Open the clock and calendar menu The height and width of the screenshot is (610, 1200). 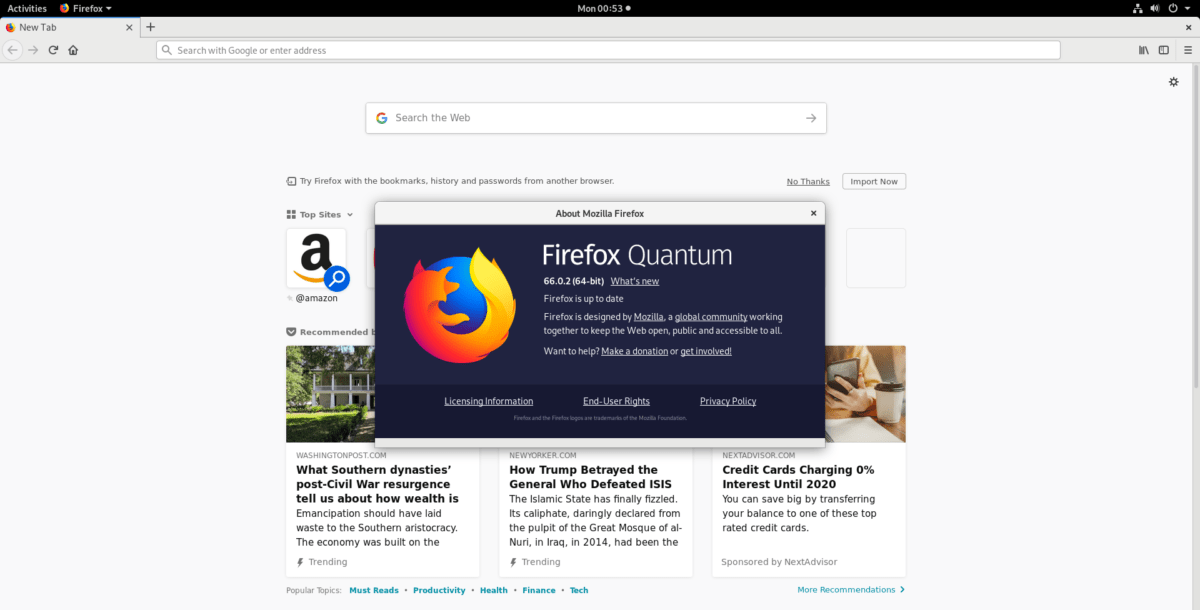pyautogui.click(x=604, y=8)
